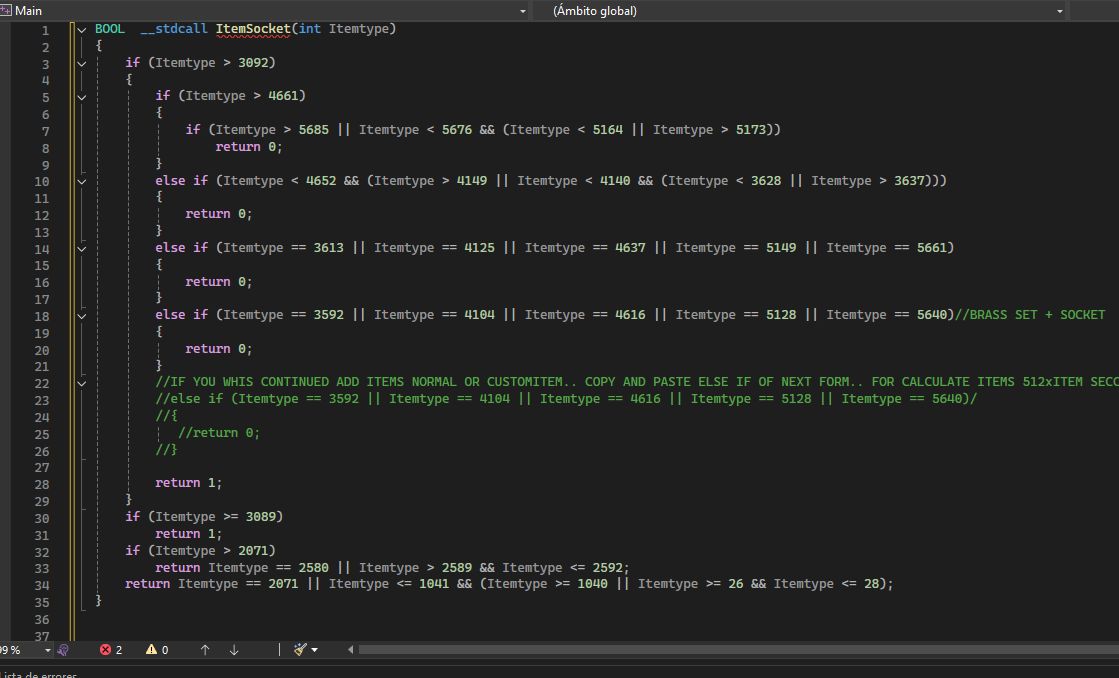Click the value 4652 on line 10

321,181
